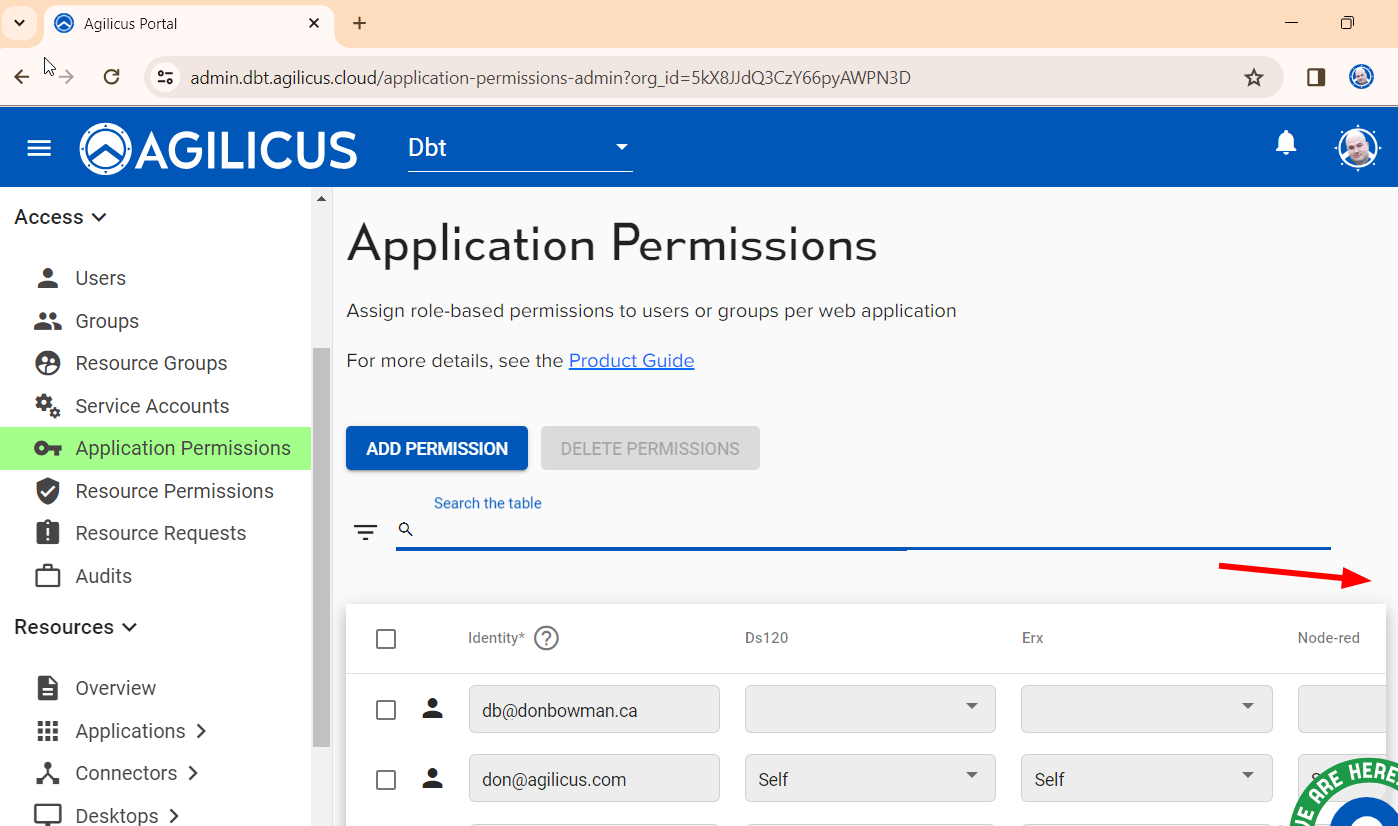1398x826 pixels.
Task: Toggle the browser side panel icon
Action: 1316,77
